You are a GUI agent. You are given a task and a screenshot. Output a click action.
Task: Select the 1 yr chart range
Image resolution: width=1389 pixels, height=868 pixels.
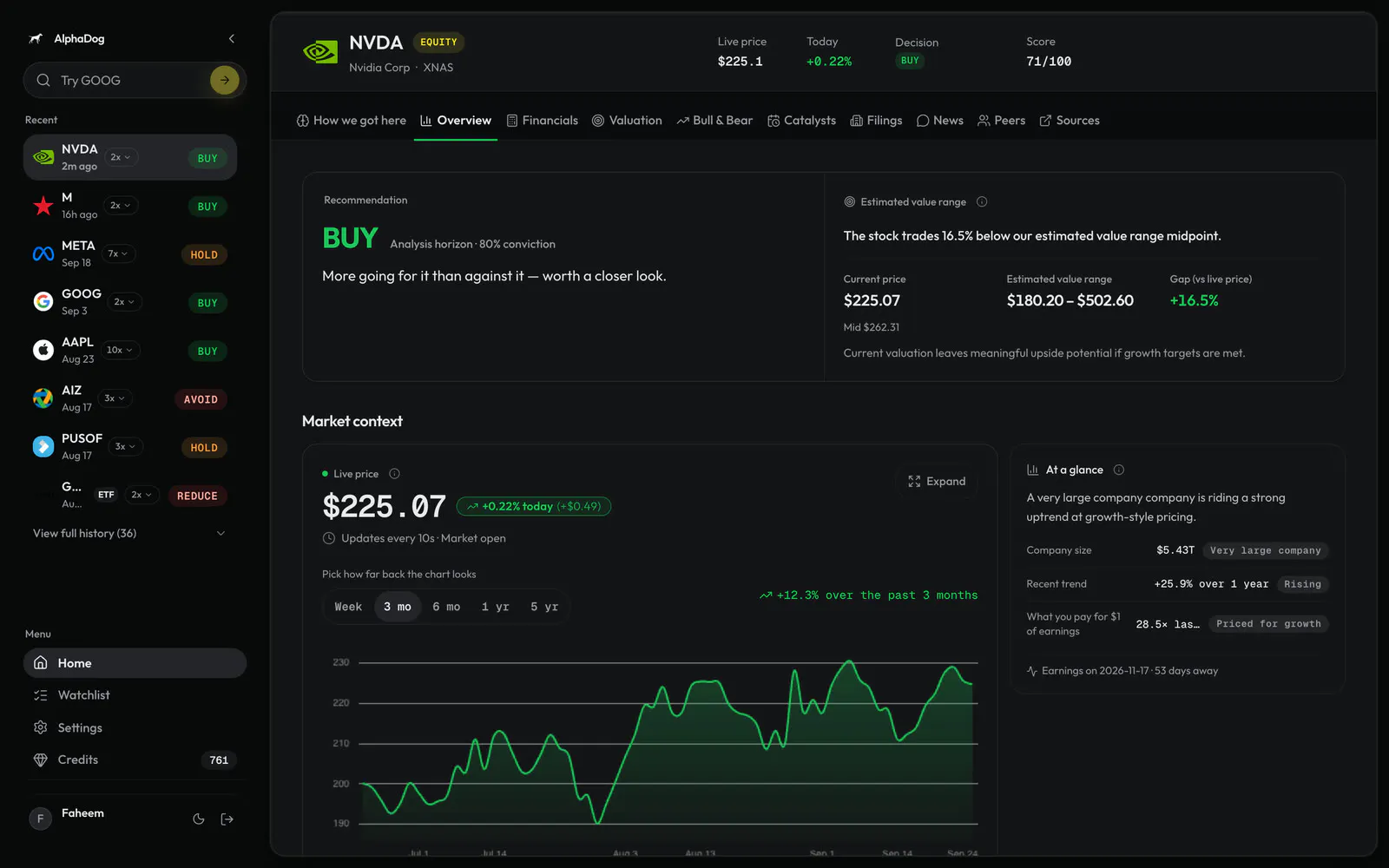click(x=496, y=607)
